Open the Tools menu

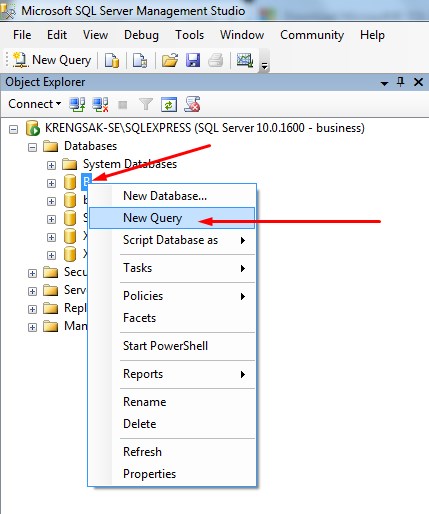190,35
